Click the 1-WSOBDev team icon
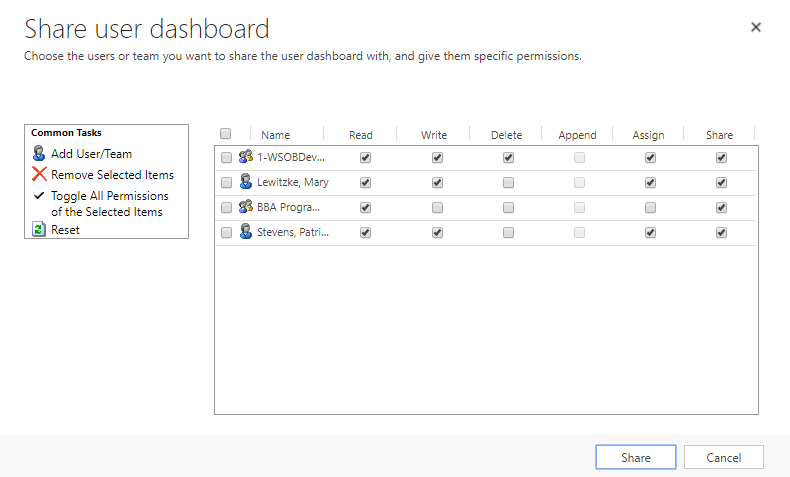 [x=245, y=157]
